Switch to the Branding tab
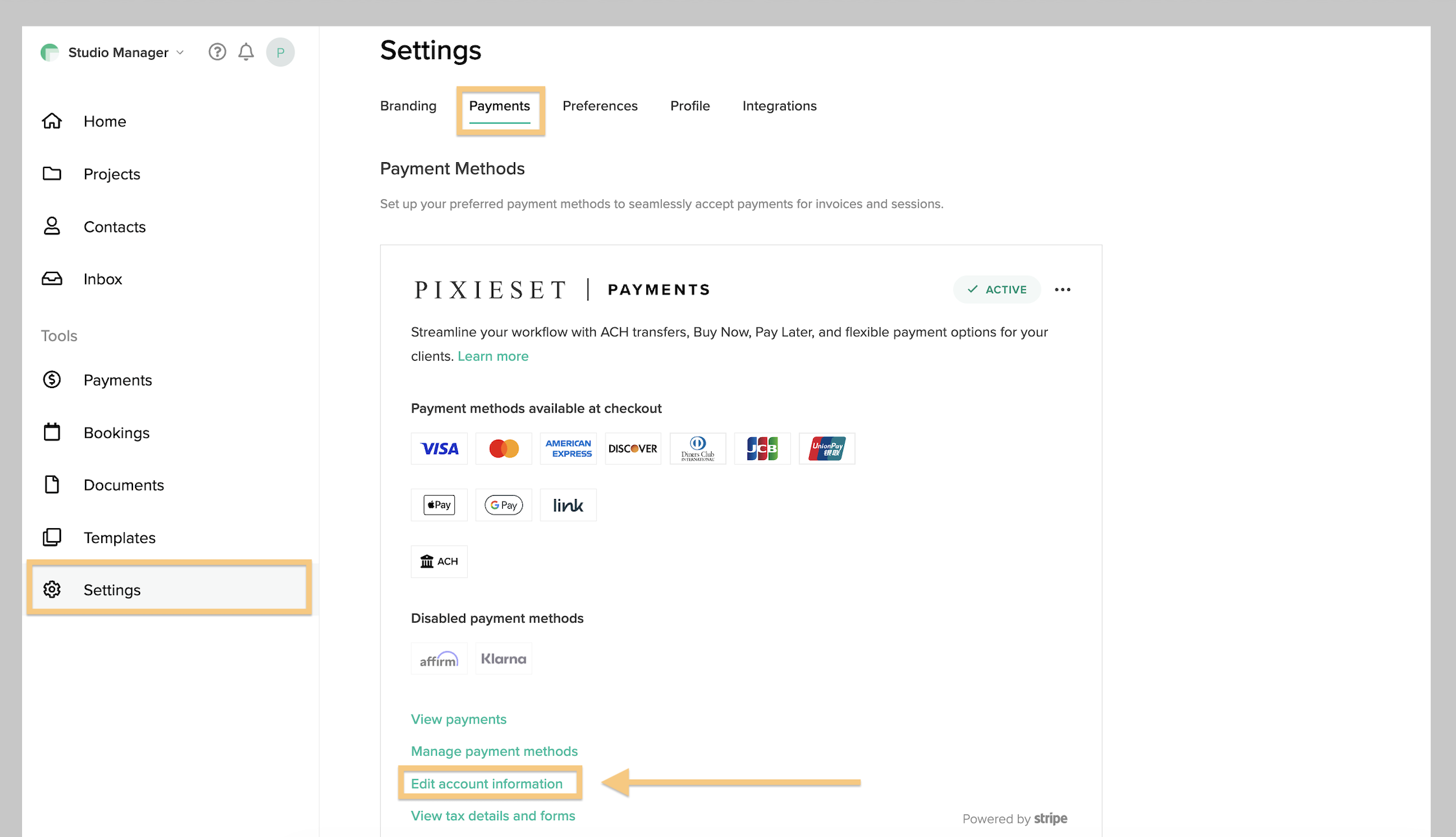1456x837 pixels. pos(408,106)
